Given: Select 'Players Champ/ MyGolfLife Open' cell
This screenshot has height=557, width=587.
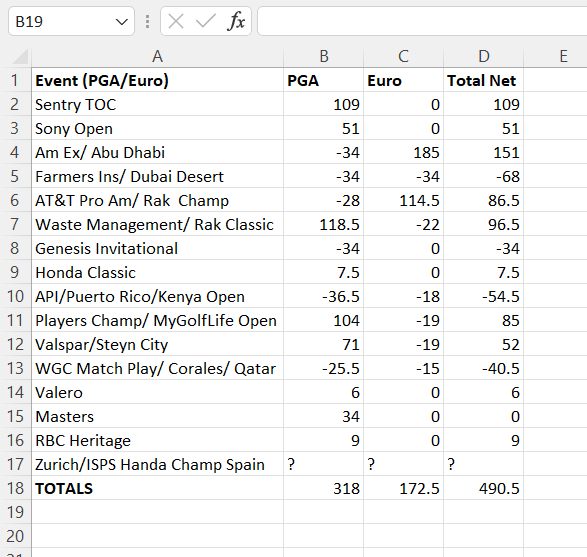Looking at the screenshot, I should click(x=158, y=320).
